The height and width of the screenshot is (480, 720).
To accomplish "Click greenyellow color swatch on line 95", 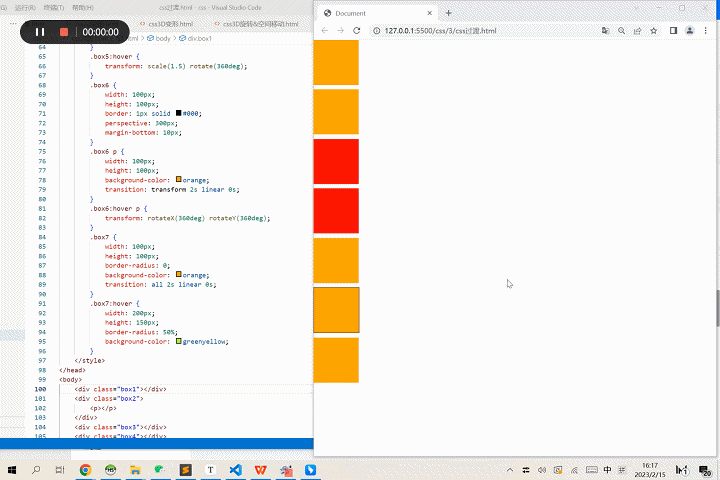I will (179, 341).
